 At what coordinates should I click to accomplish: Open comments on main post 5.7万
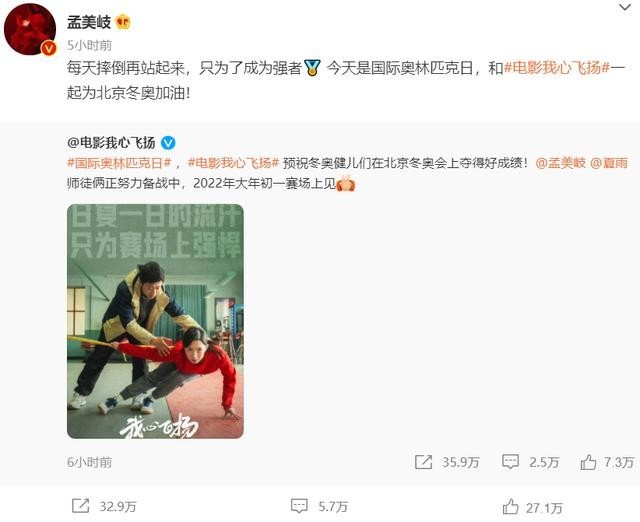pyautogui.click(x=299, y=506)
